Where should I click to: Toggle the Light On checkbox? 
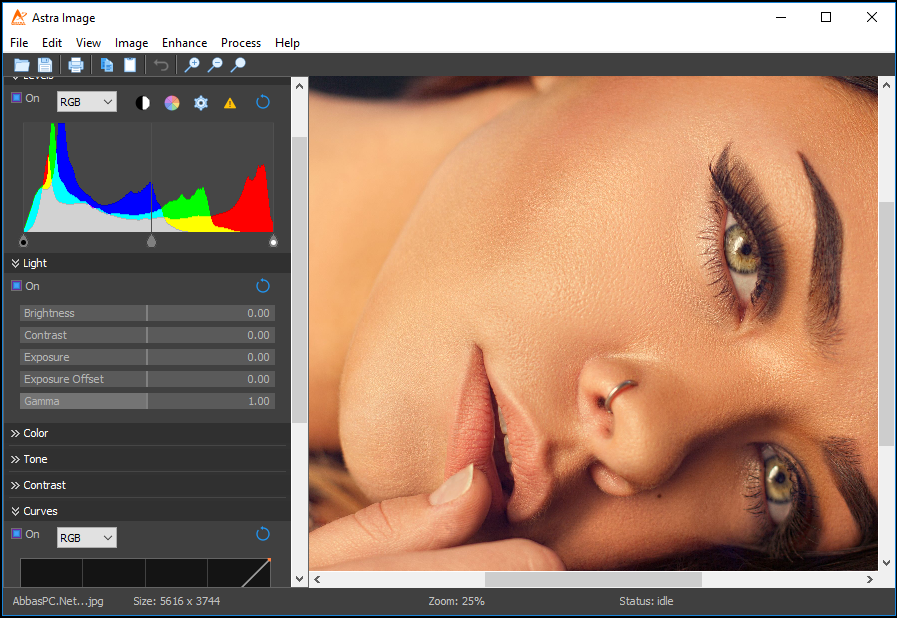pyautogui.click(x=17, y=286)
